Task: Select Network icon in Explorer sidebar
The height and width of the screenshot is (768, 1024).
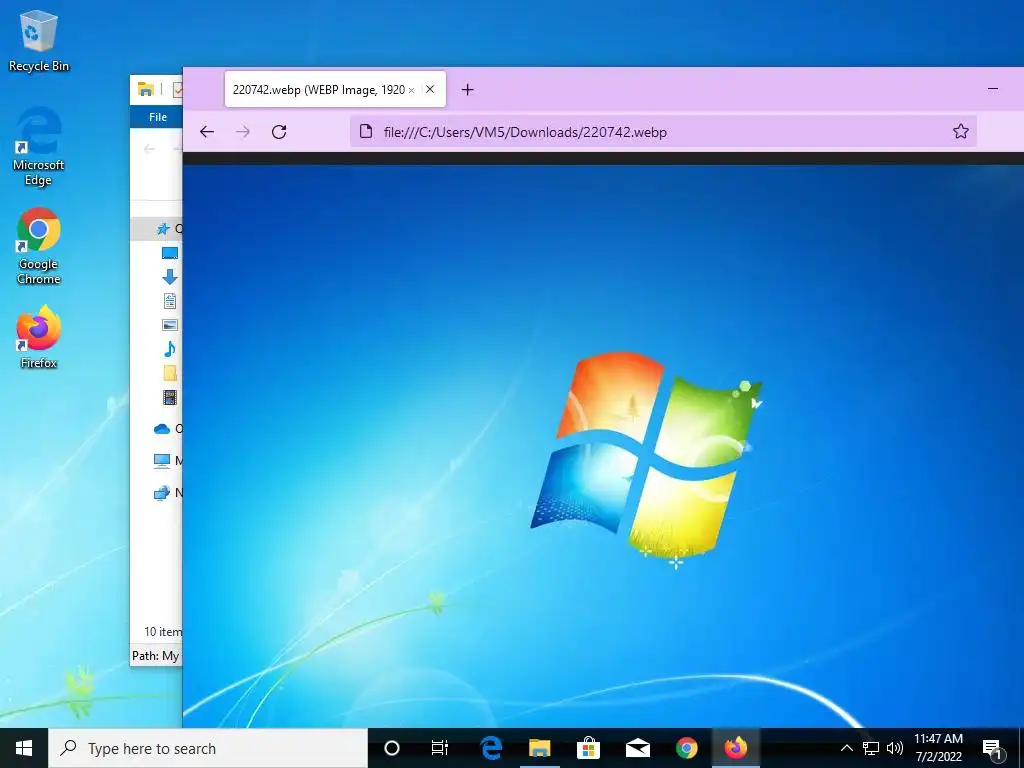Action: (x=161, y=492)
